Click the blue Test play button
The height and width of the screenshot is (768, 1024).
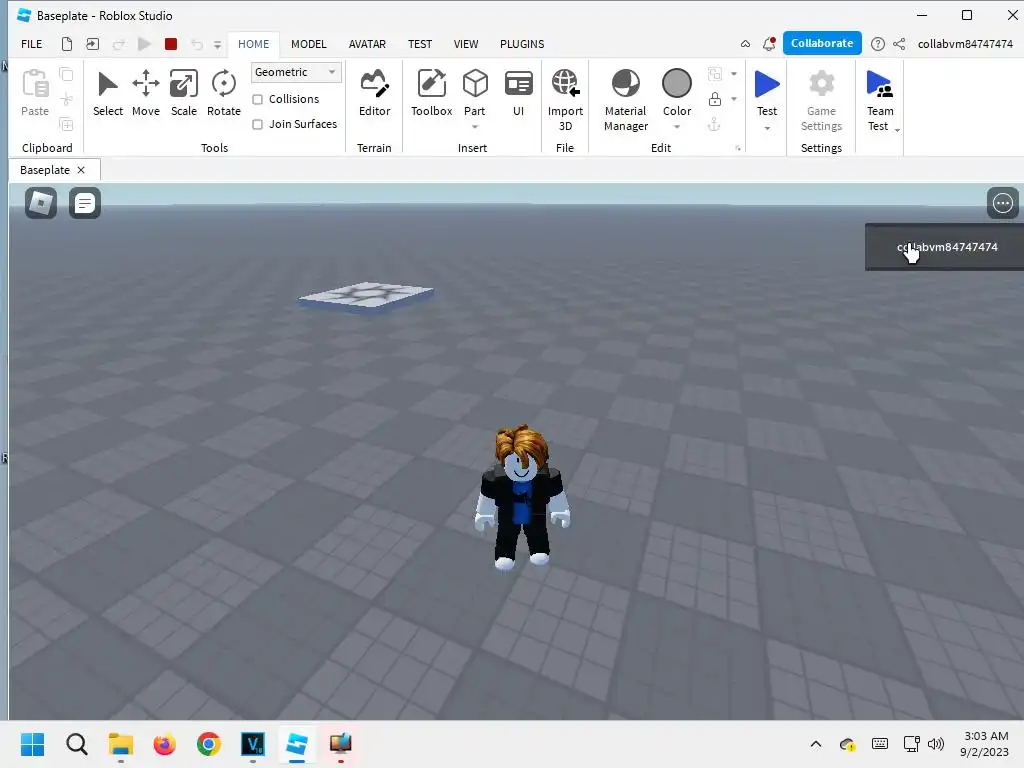pos(767,84)
